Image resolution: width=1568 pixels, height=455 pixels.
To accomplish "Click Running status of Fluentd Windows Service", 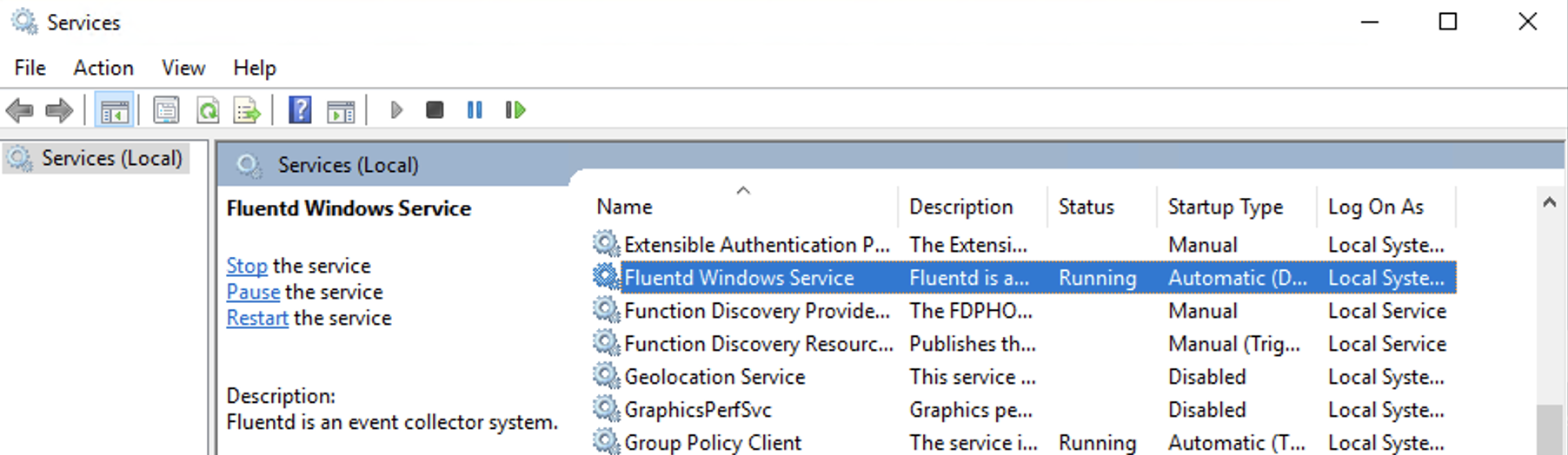I will coord(1097,278).
